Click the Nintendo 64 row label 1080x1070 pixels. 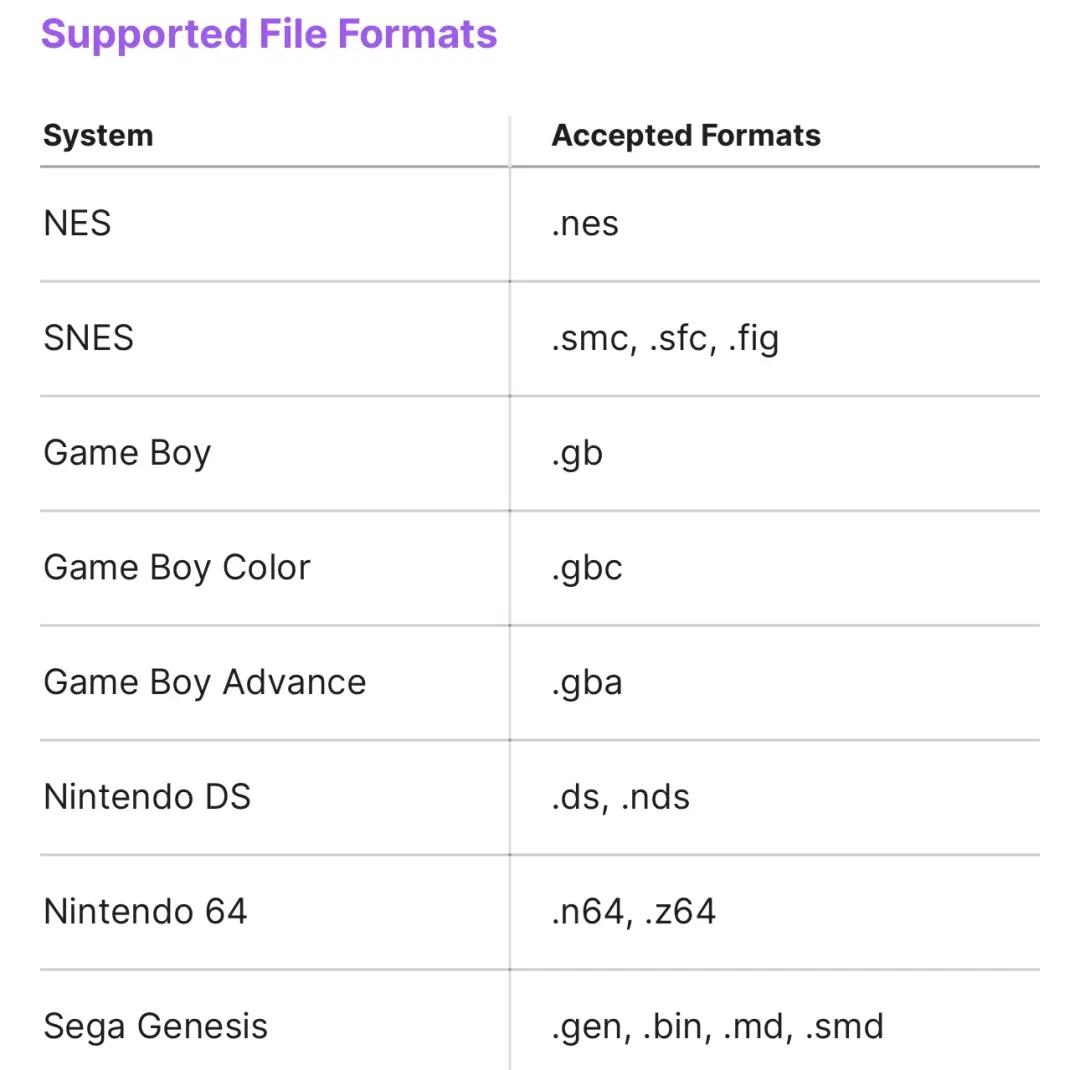click(145, 912)
